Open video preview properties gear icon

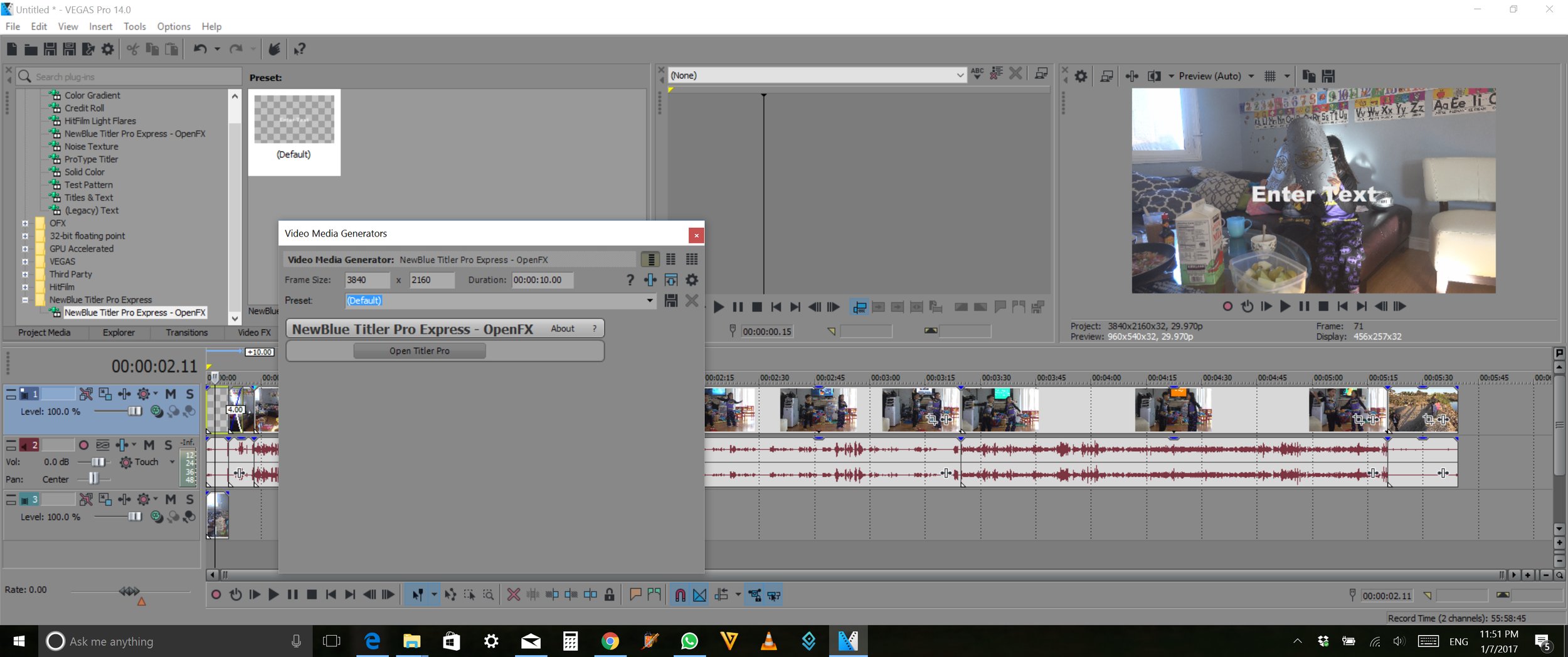click(x=1081, y=76)
